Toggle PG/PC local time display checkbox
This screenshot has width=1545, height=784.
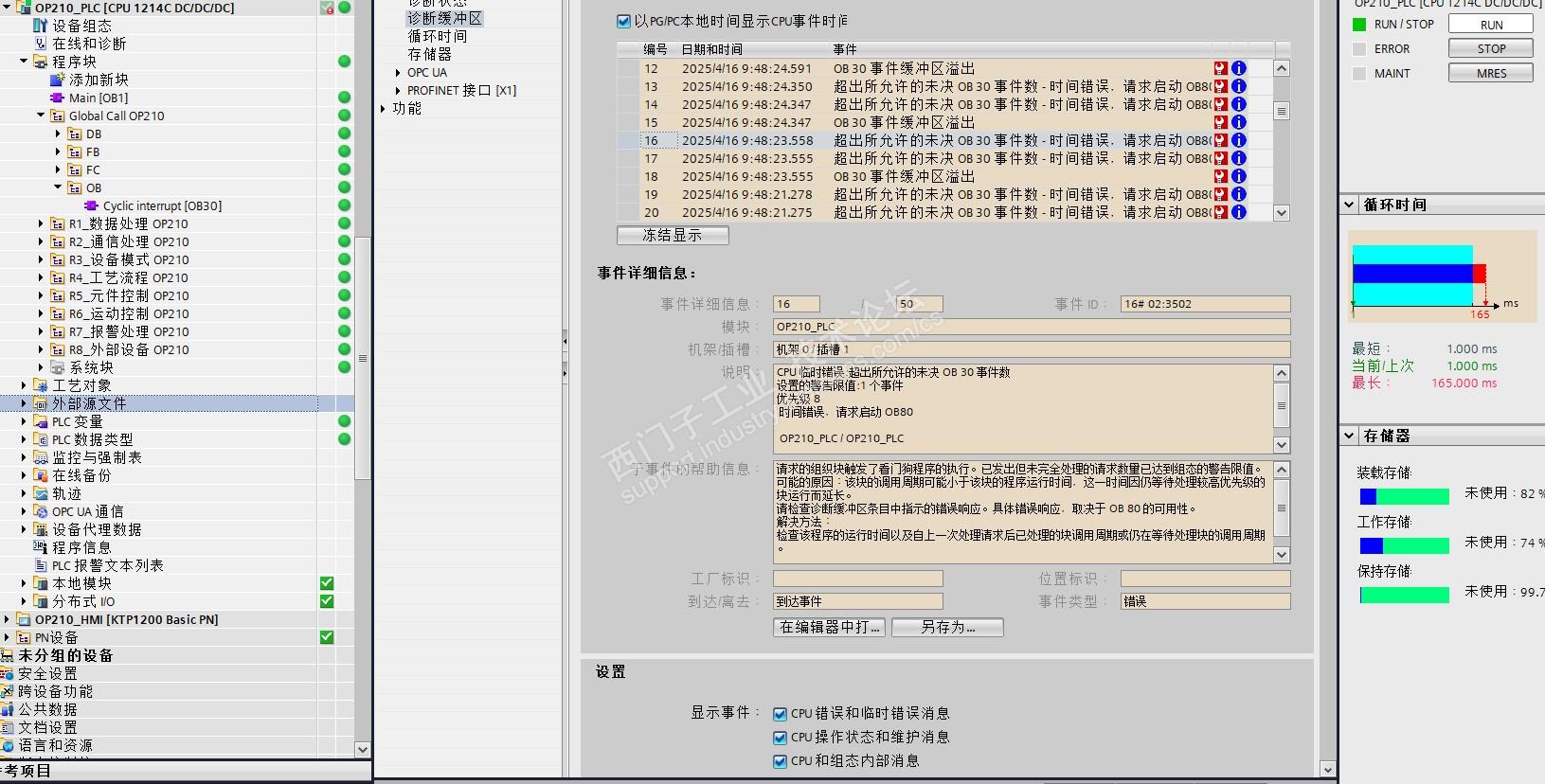(623, 21)
